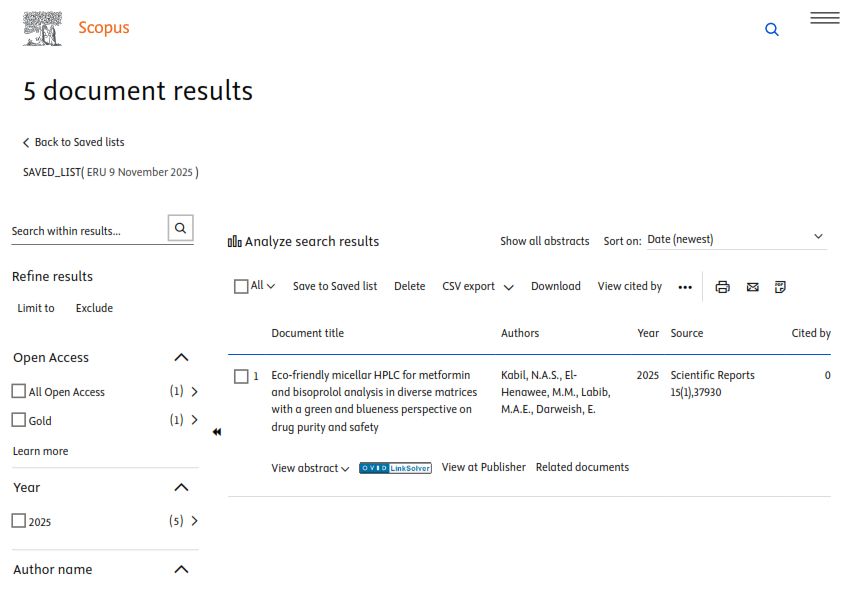Open View at Publisher link
The width and height of the screenshot is (842, 595).
[x=483, y=467]
